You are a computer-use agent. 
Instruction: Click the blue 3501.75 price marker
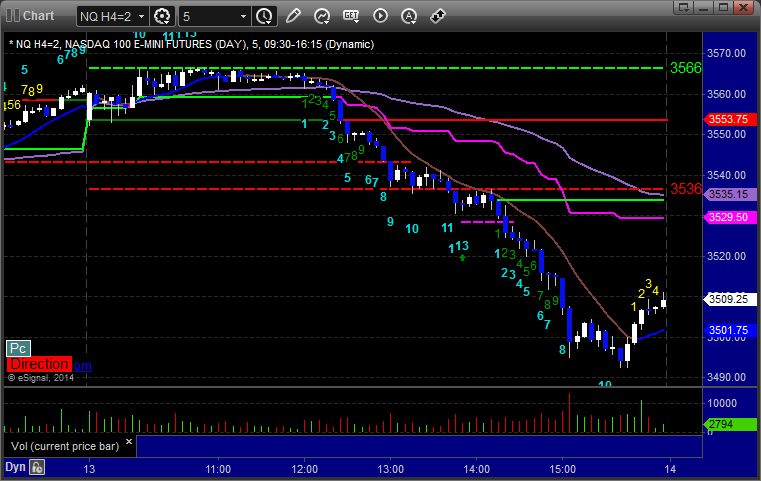click(x=730, y=331)
